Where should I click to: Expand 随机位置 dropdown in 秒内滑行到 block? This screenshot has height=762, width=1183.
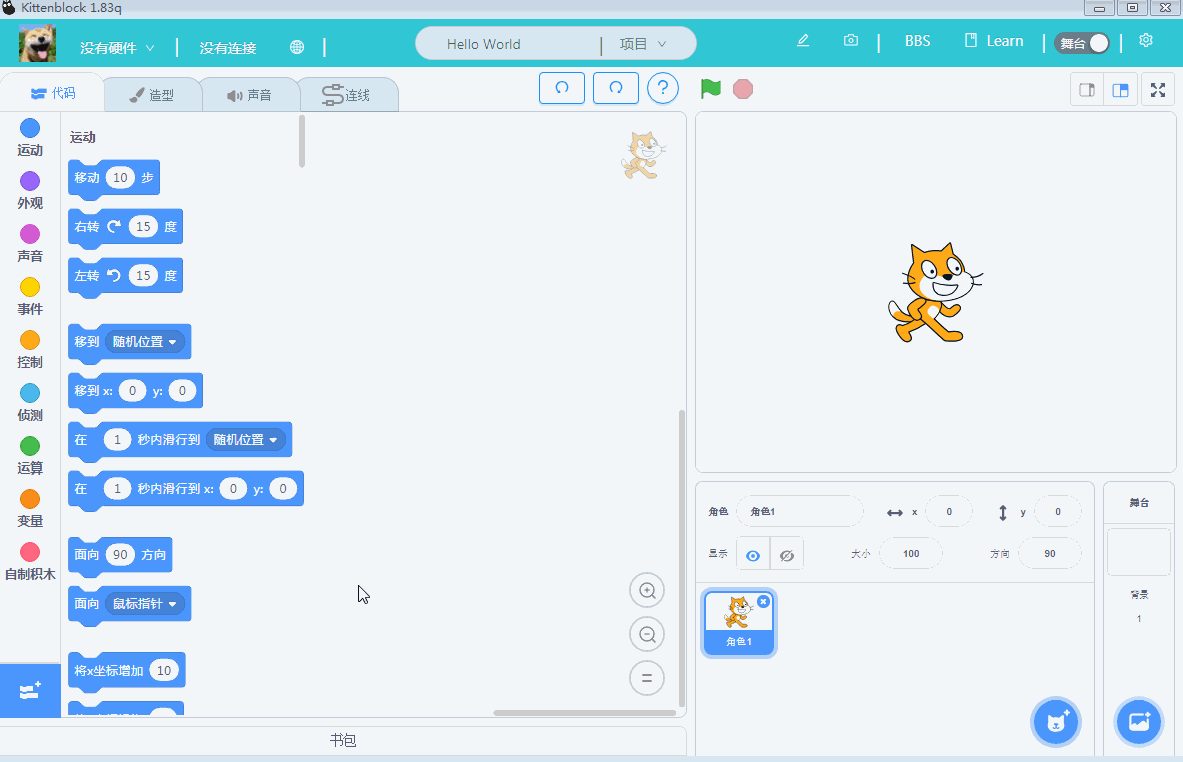coord(245,439)
